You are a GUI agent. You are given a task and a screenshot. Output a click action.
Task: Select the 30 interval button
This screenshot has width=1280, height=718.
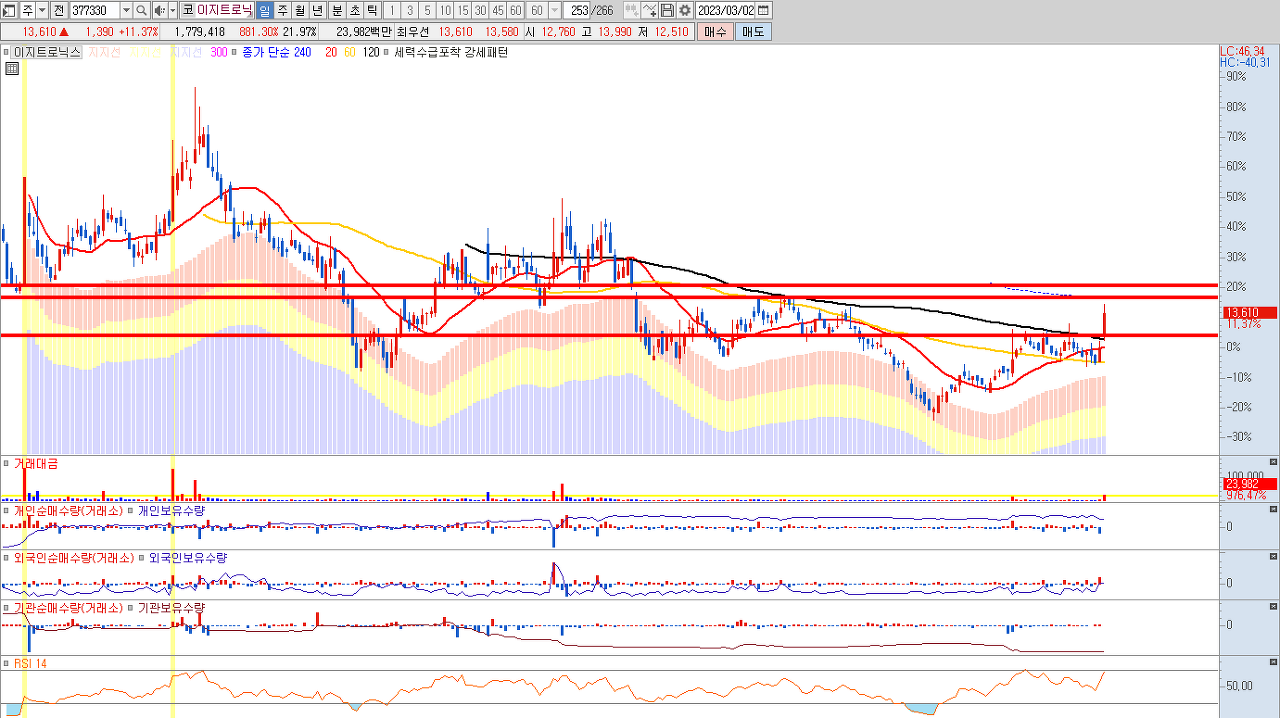click(x=480, y=10)
